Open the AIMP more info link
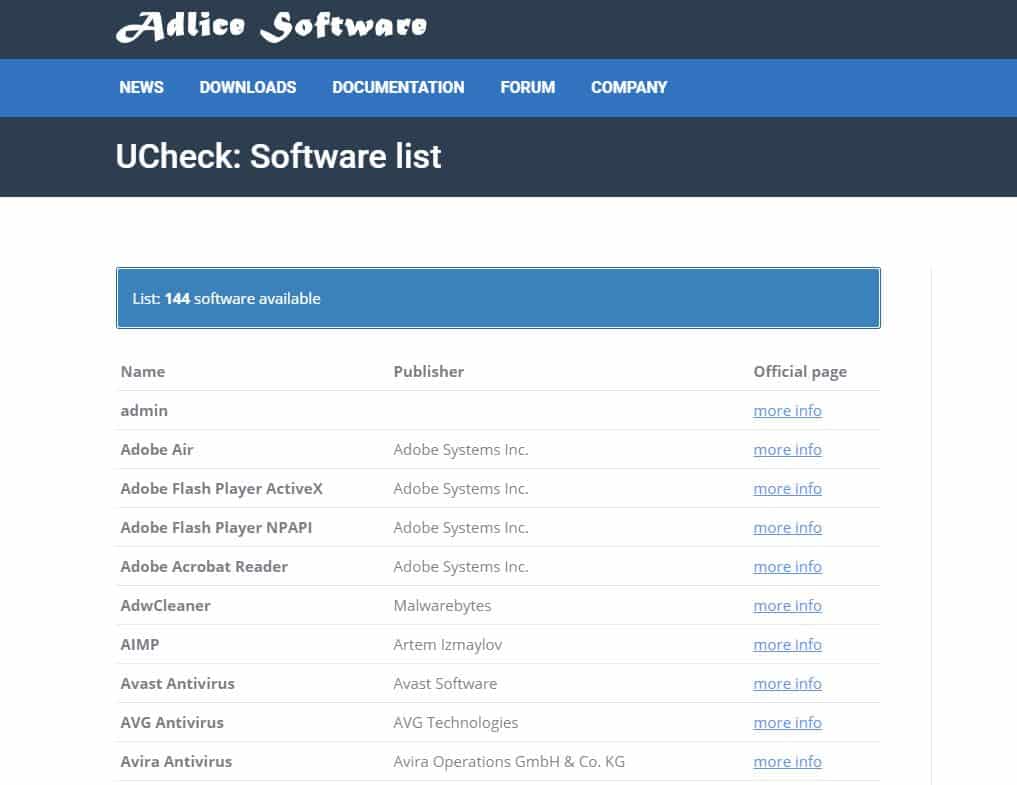1017x785 pixels. pos(787,645)
